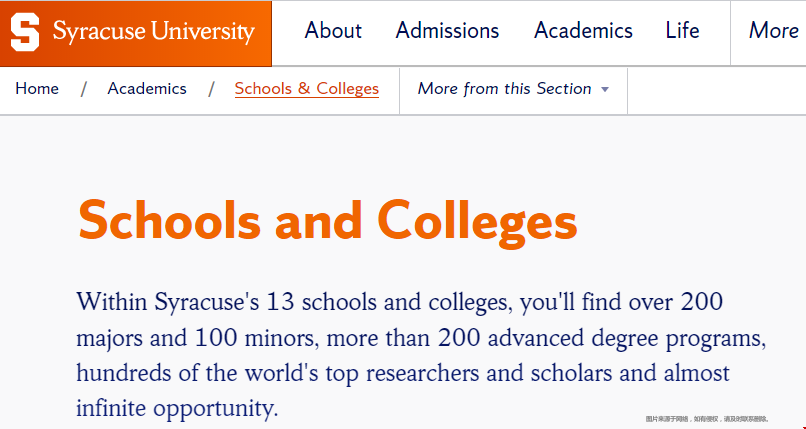Click the words infinite opportunity in the paragraph
This screenshot has width=806, height=429.
177,408
